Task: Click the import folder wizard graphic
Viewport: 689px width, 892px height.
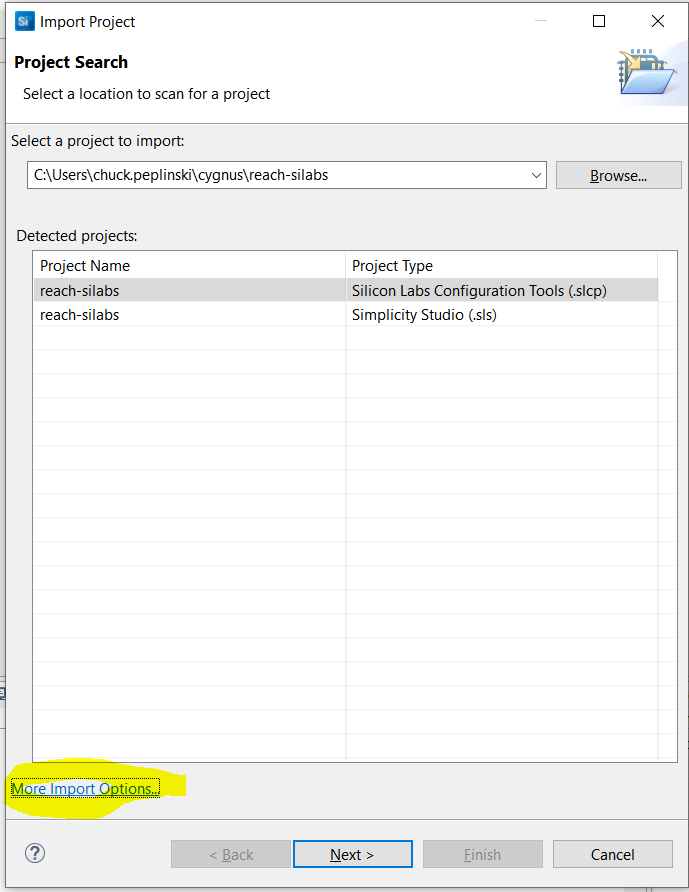Action: click(x=647, y=73)
